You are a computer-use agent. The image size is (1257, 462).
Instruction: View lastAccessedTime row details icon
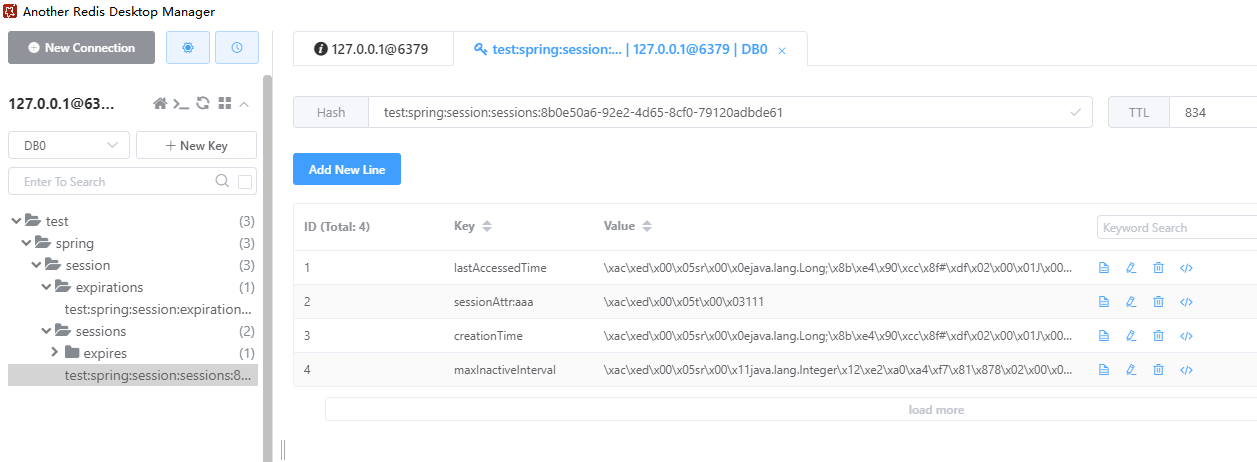[x=1104, y=268]
